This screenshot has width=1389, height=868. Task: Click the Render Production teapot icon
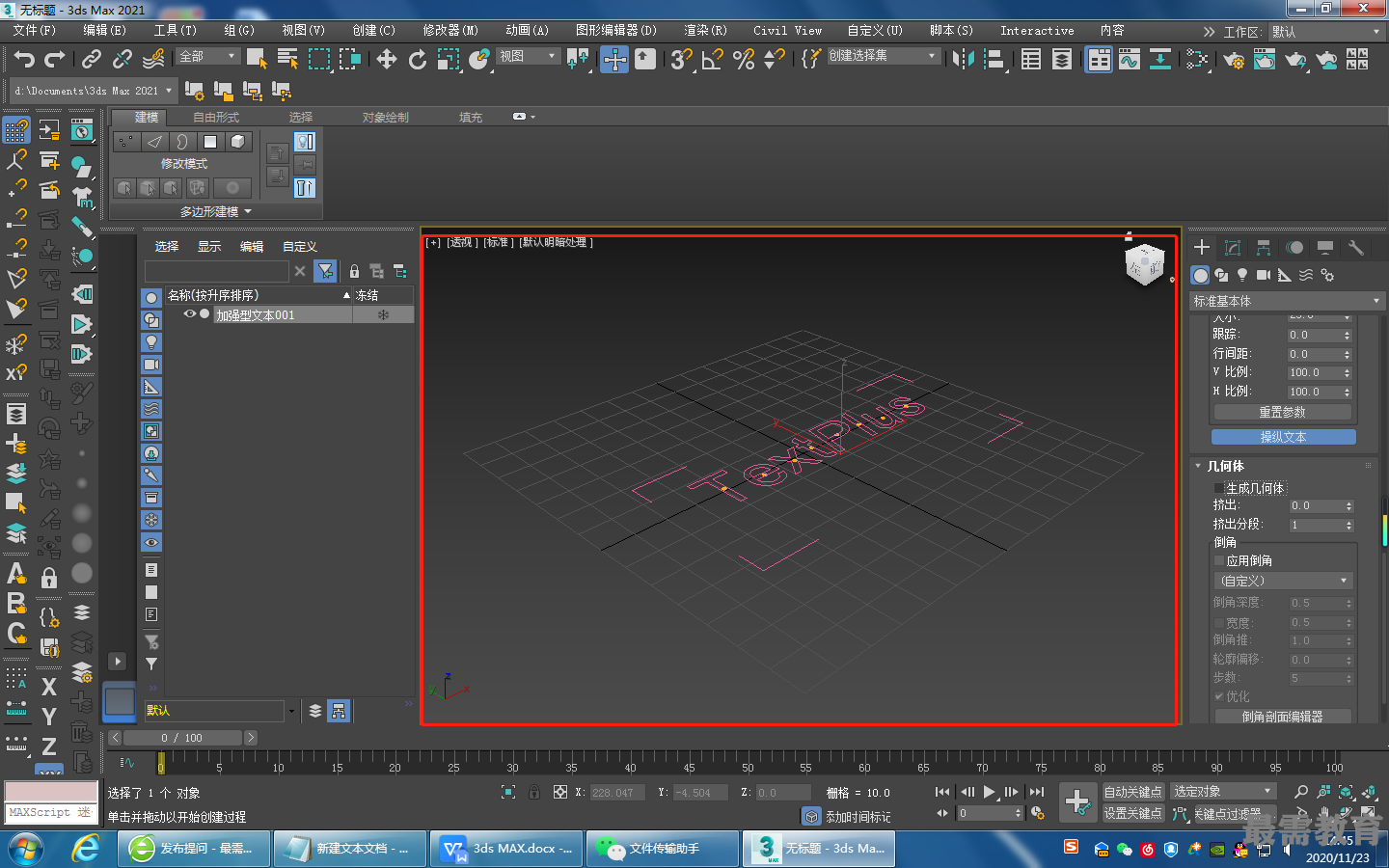click(x=1294, y=59)
